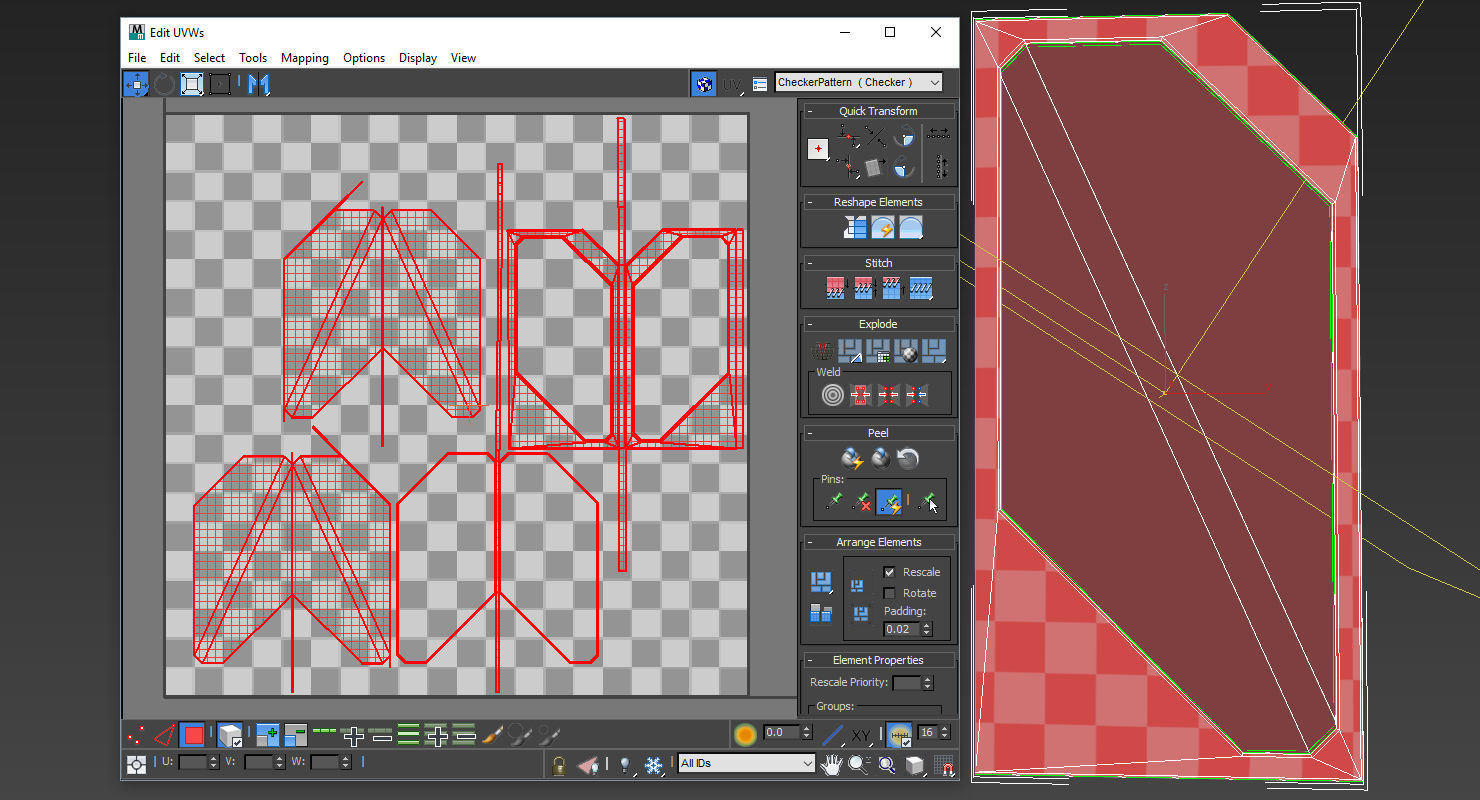The width and height of the screenshot is (1480, 800).
Task: Click the Set Pivot button in Quick Transform
Action: [x=818, y=149]
